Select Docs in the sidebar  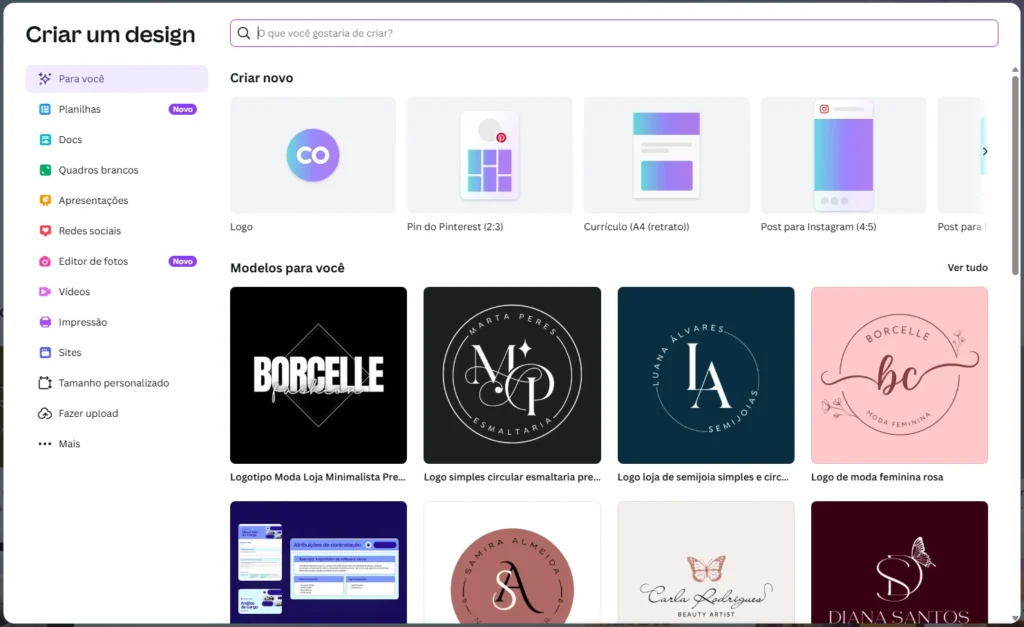71,140
